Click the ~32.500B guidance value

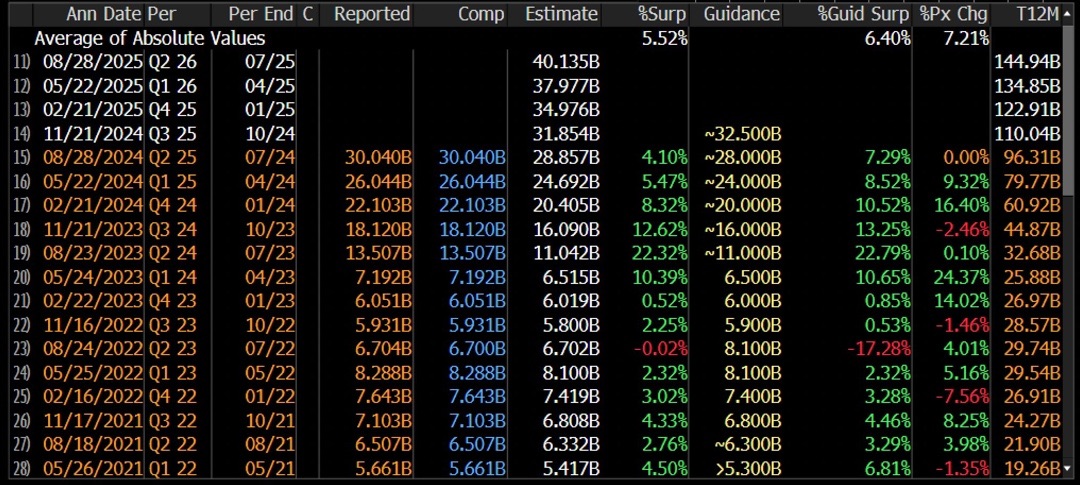point(742,133)
